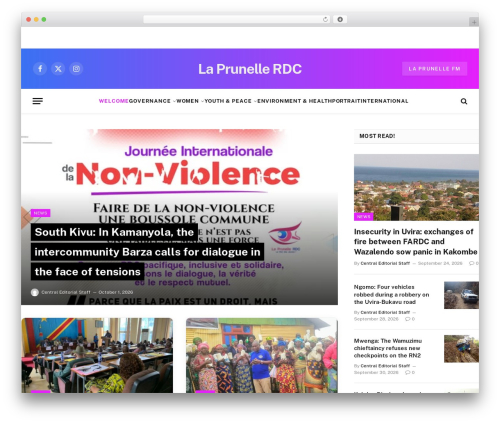
Task: Click comment icon on Ngomo article
Action: click(407, 319)
